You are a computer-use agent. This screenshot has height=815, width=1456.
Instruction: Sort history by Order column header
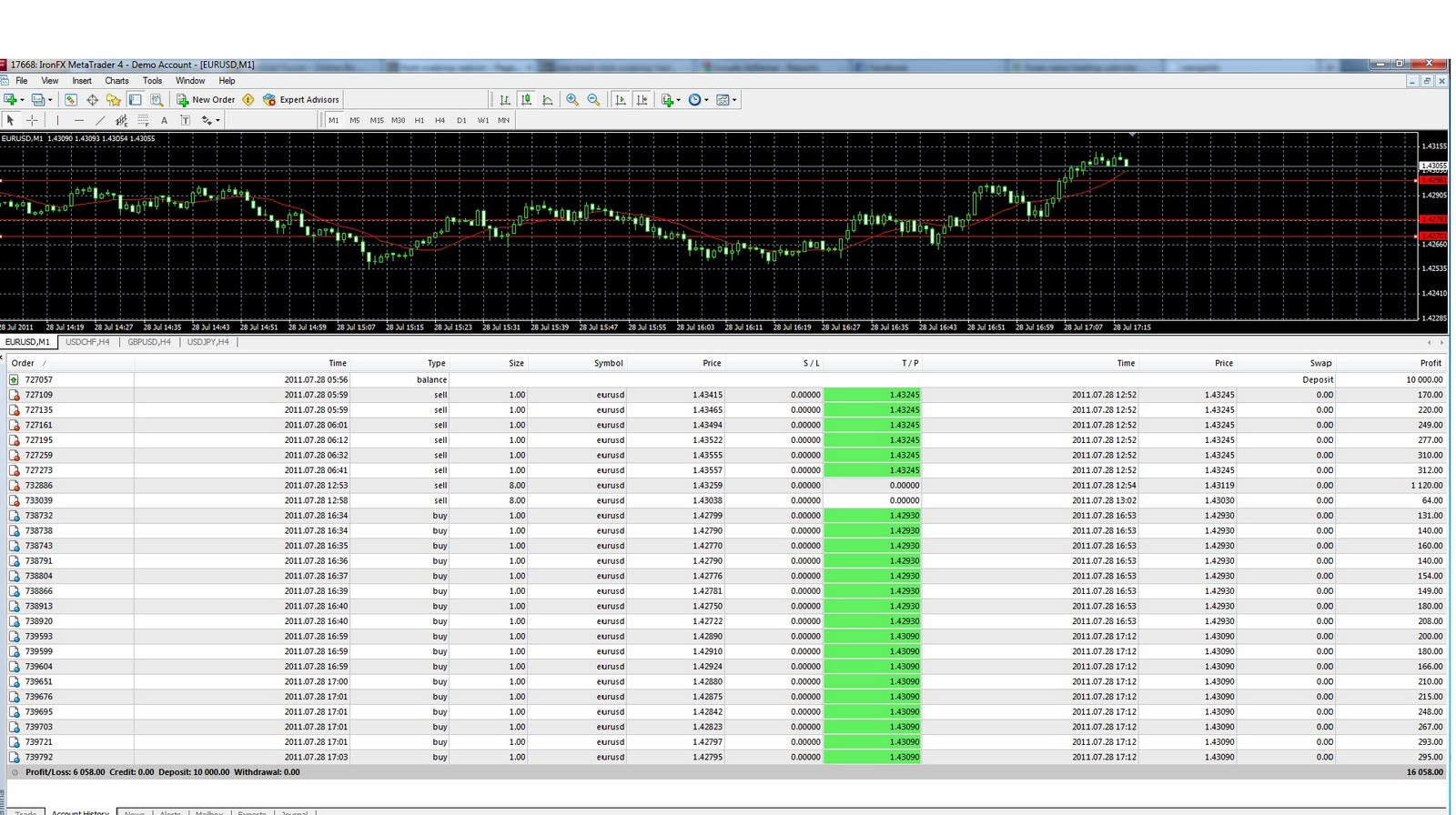(23, 363)
